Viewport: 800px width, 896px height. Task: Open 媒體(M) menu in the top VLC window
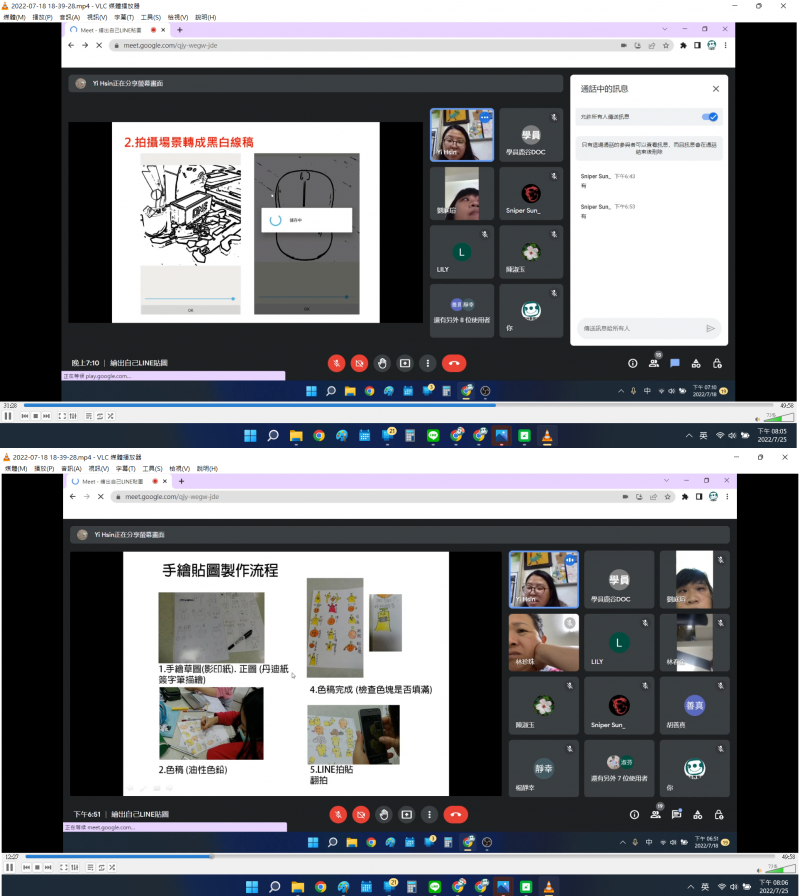click(14, 17)
